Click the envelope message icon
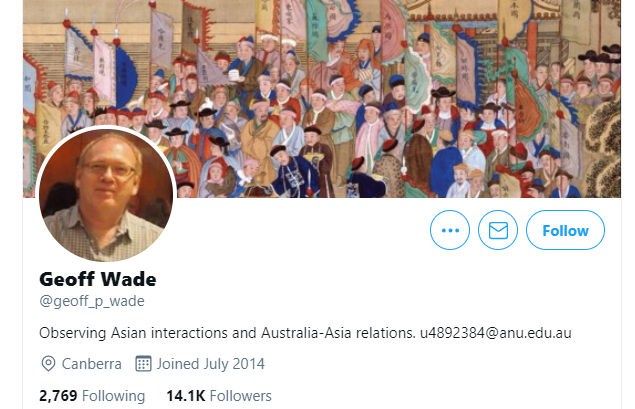The width and height of the screenshot is (635, 409). click(x=498, y=230)
